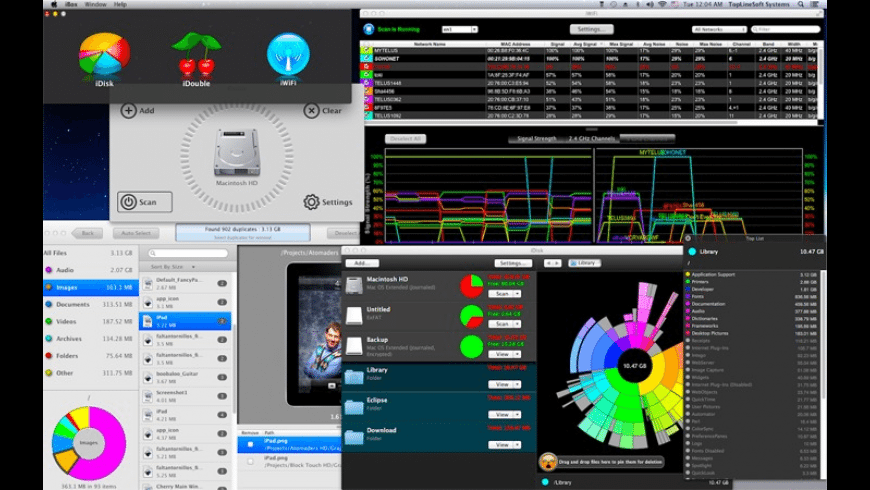
Task: Select the Images category in iDouble sidebar
Action: tap(91, 287)
